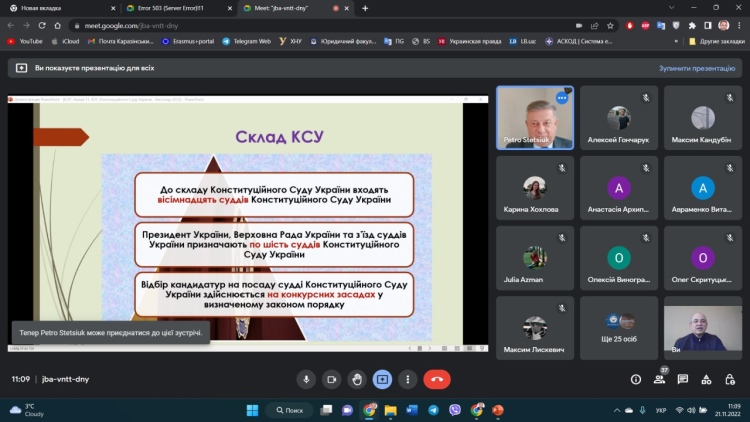The height and width of the screenshot is (422, 750).
Task: Open the Telegram Web bookmark
Action: click(x=247, y=42)
